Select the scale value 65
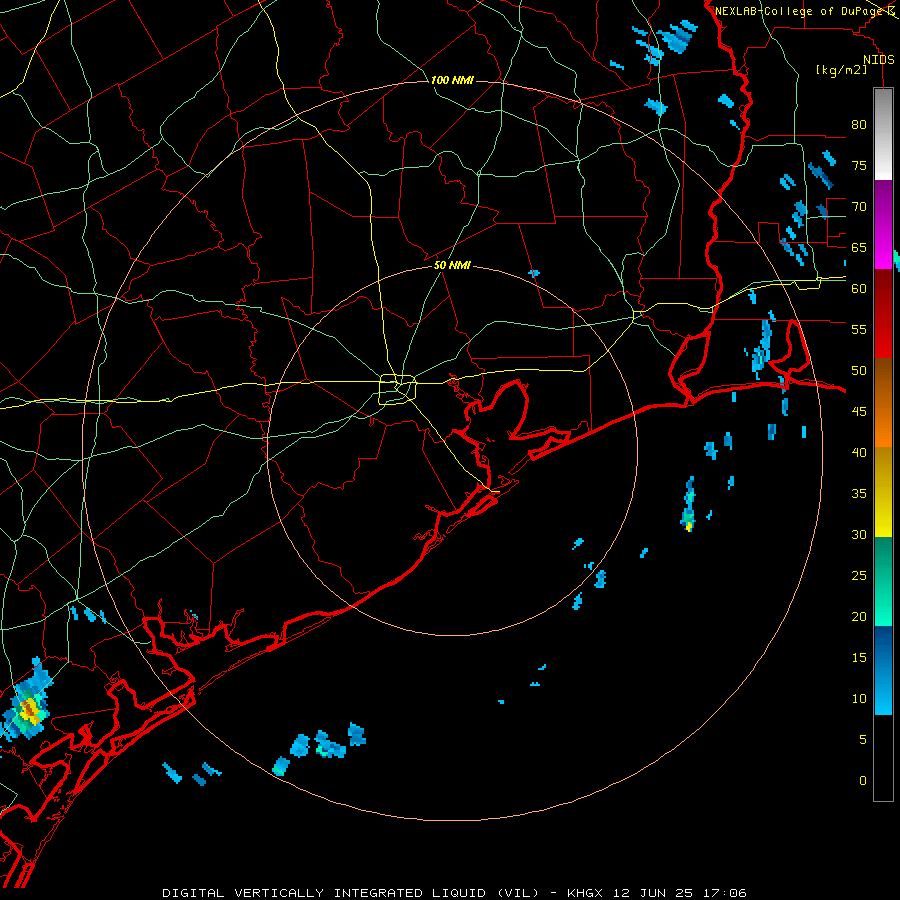This screenshot has width=900, height=900. (859, 247)
